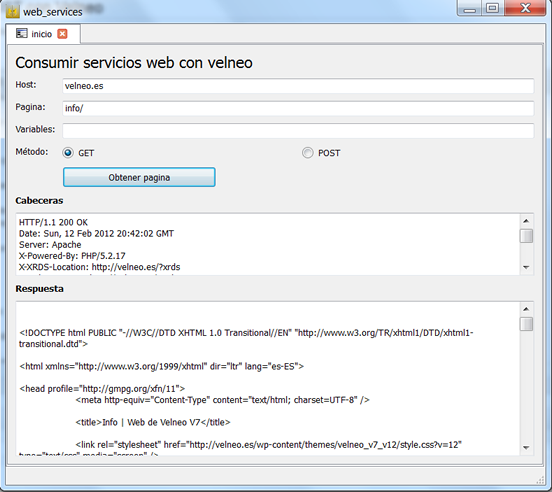Close the inicio tab with red X
Screen dimensions: 552x492
(62, 34)
